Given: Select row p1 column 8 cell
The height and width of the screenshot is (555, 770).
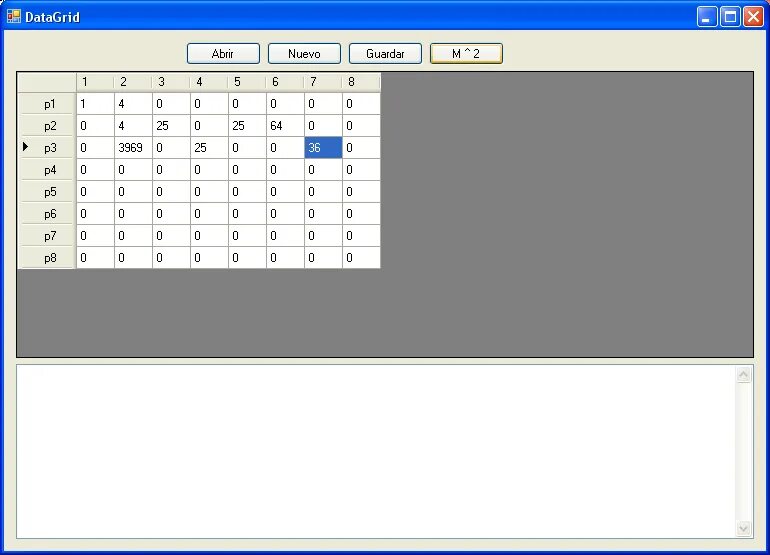Looking at the screenshot, I should tap(361, 104).
